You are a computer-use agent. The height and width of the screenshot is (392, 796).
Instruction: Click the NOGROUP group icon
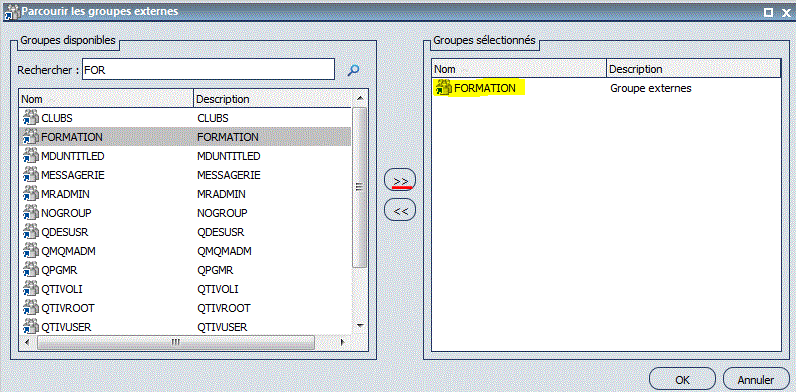31,213
